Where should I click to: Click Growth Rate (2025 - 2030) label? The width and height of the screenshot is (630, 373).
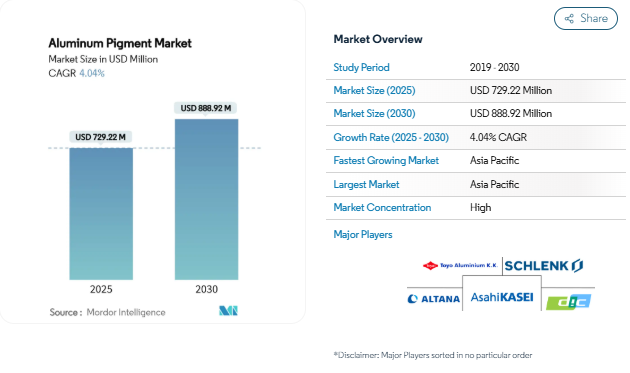tap(391, 137)
